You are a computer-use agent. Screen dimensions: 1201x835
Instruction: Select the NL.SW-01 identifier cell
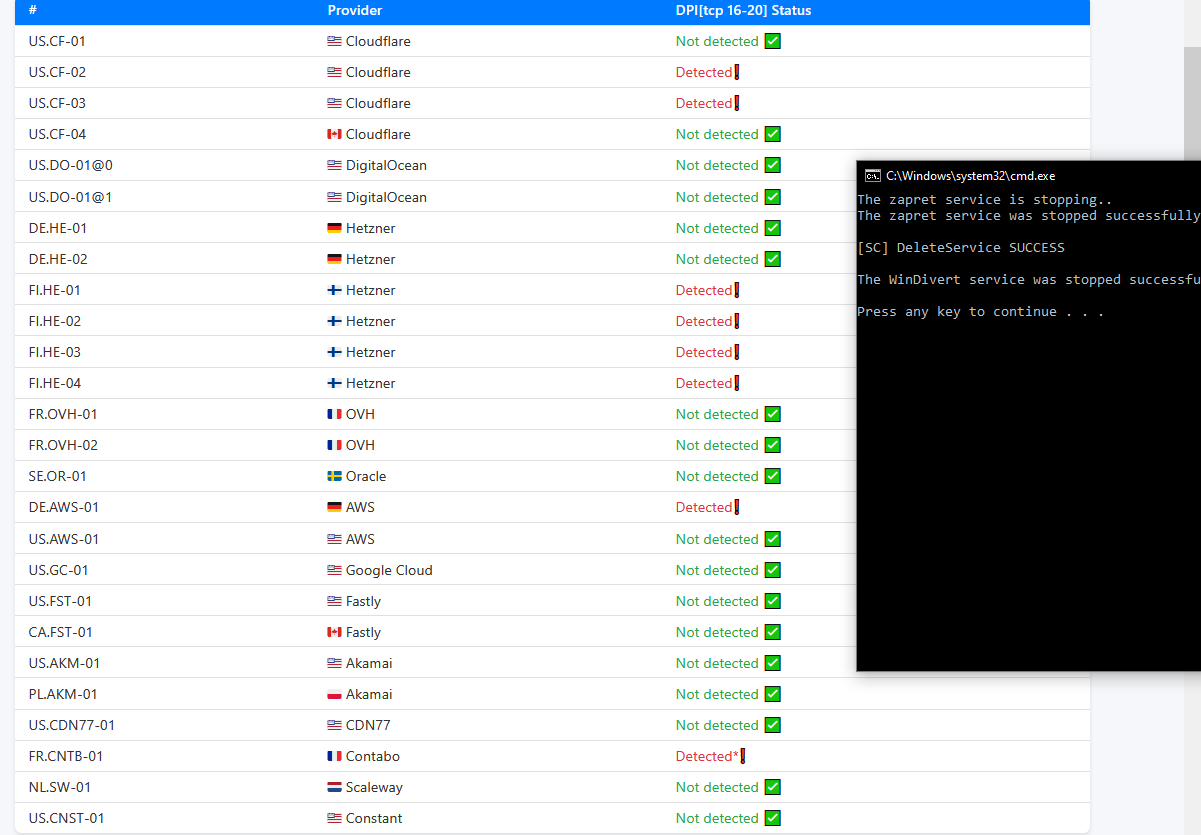pos(60,787)
